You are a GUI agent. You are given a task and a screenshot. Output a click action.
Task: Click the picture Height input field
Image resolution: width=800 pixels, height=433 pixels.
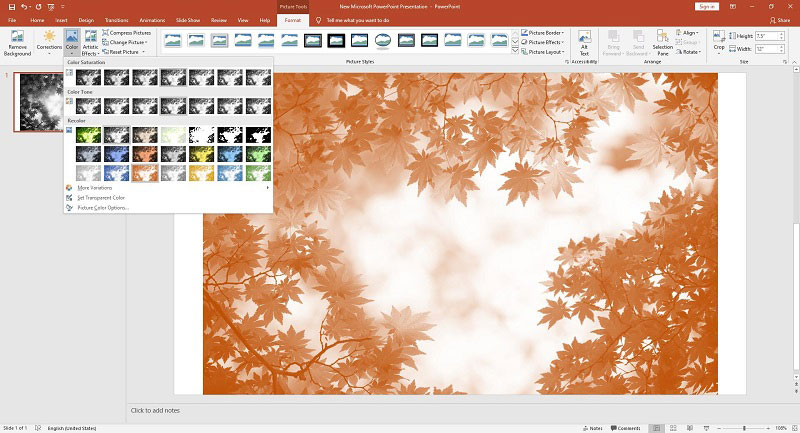tap(767, 36)
